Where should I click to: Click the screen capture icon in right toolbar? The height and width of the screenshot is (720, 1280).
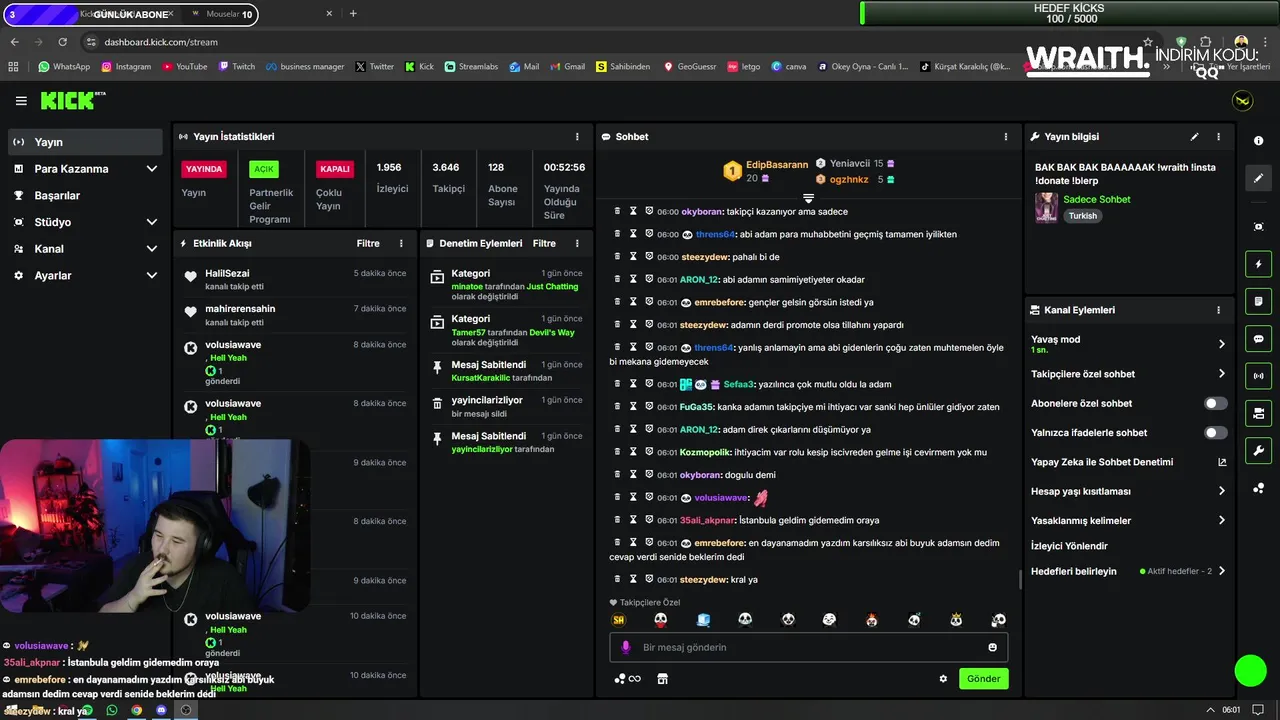click(1258, 227)
